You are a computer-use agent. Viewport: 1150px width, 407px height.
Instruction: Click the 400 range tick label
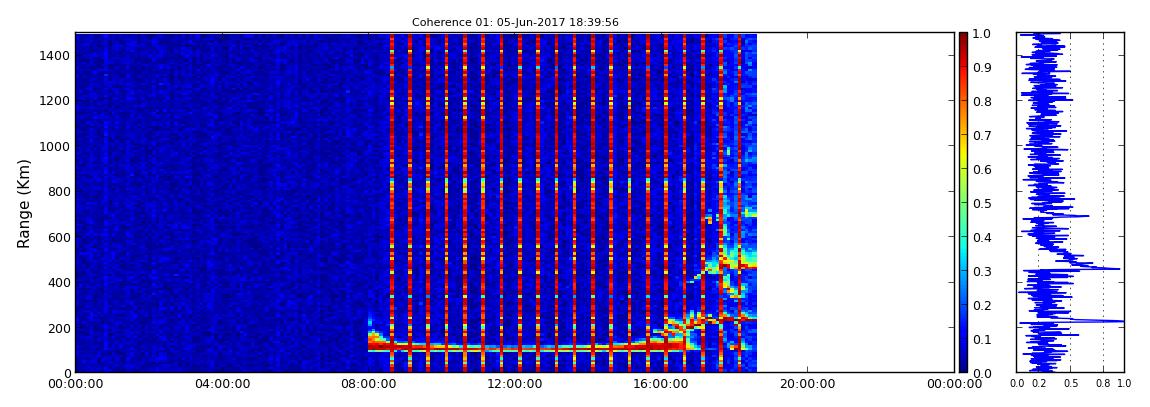pos(57,282)
